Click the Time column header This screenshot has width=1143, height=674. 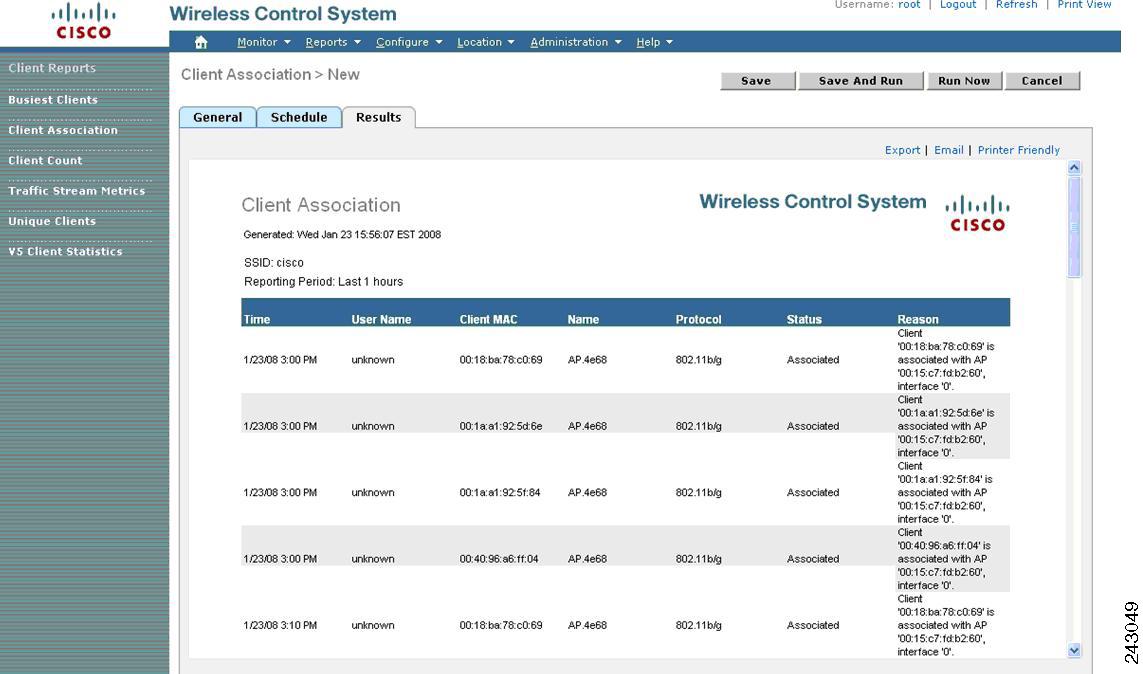point(257,319)
